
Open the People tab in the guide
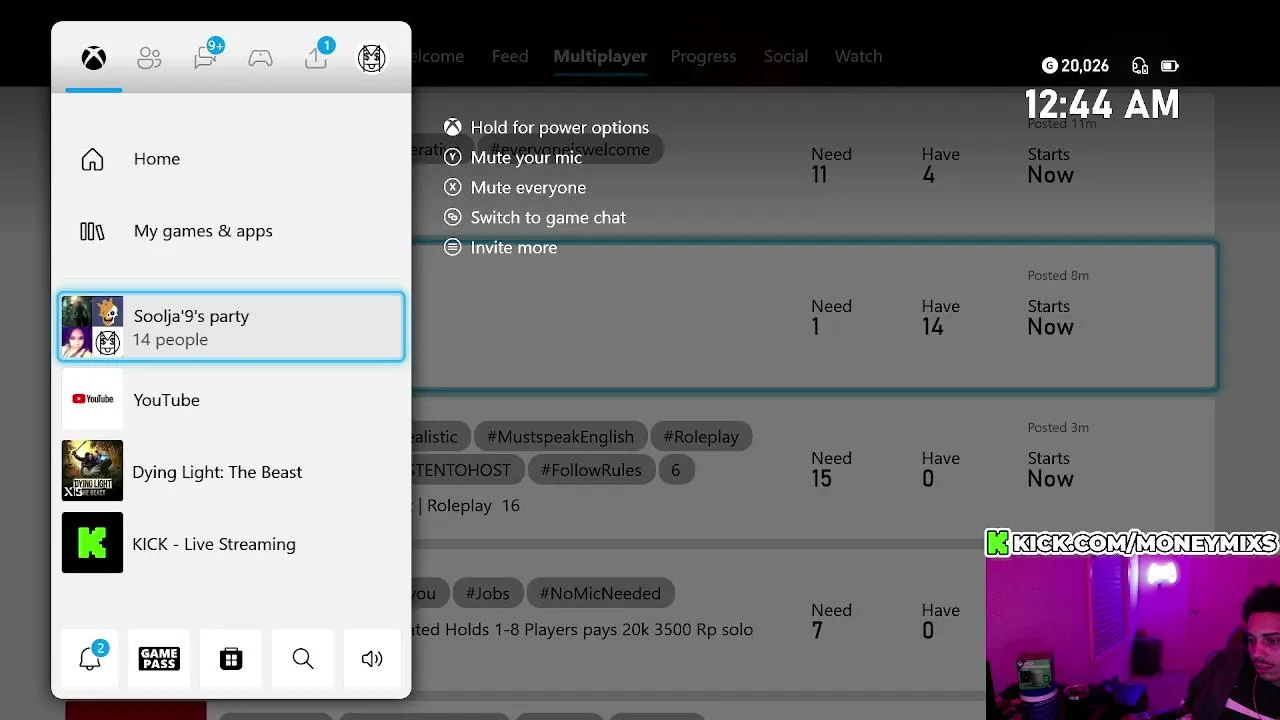click(149, 58)
